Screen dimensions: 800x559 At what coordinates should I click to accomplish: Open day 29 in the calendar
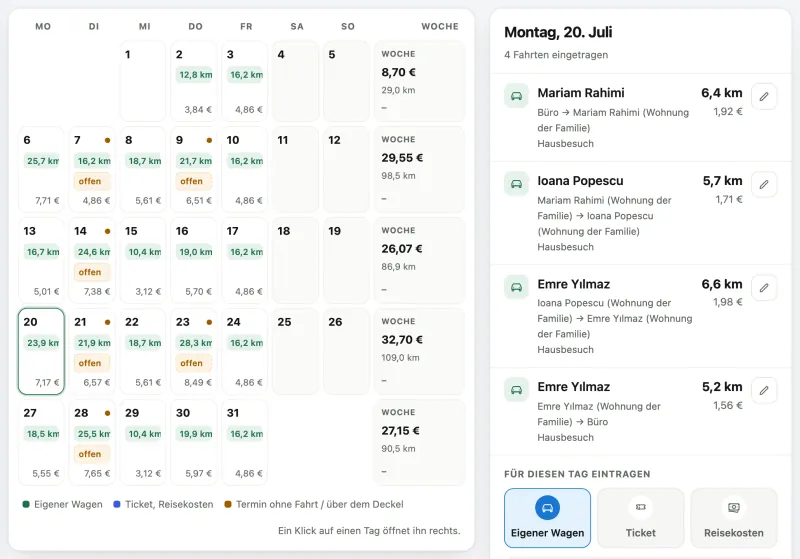143,442
